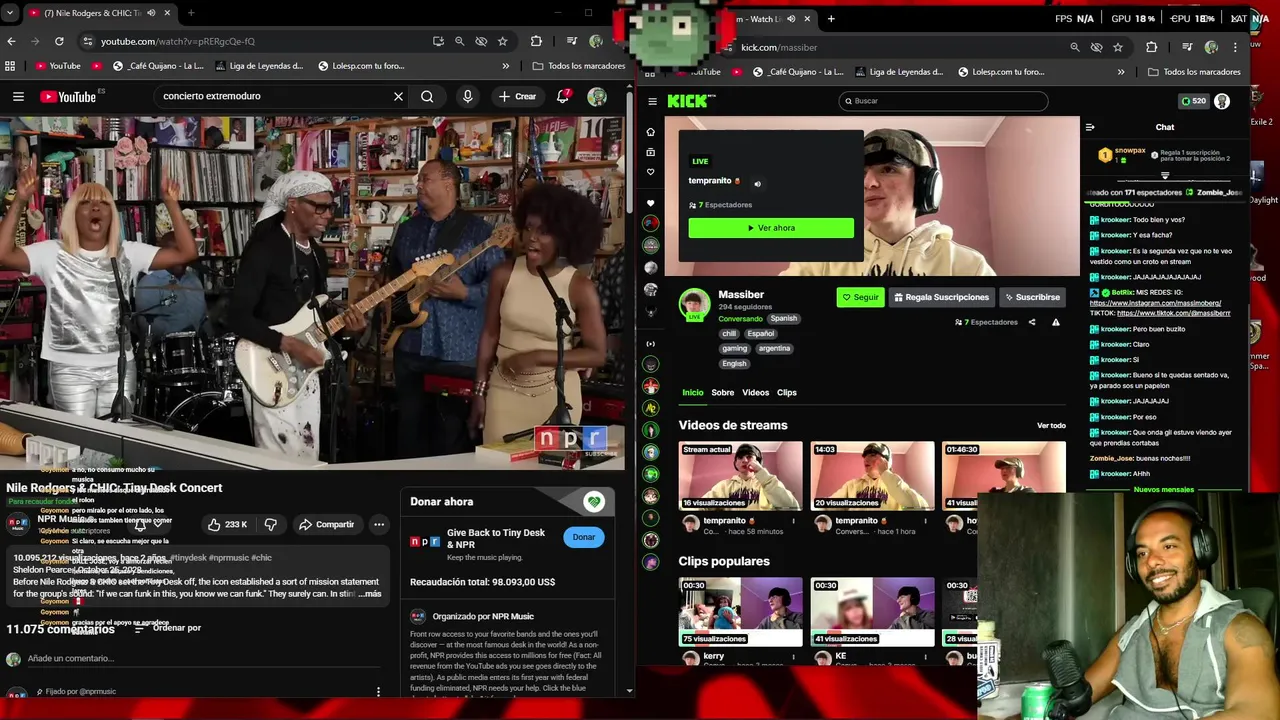Switch to the Kick 'Clips' tab
This screenshot has width=1280, height=720.
pos(787,392)
